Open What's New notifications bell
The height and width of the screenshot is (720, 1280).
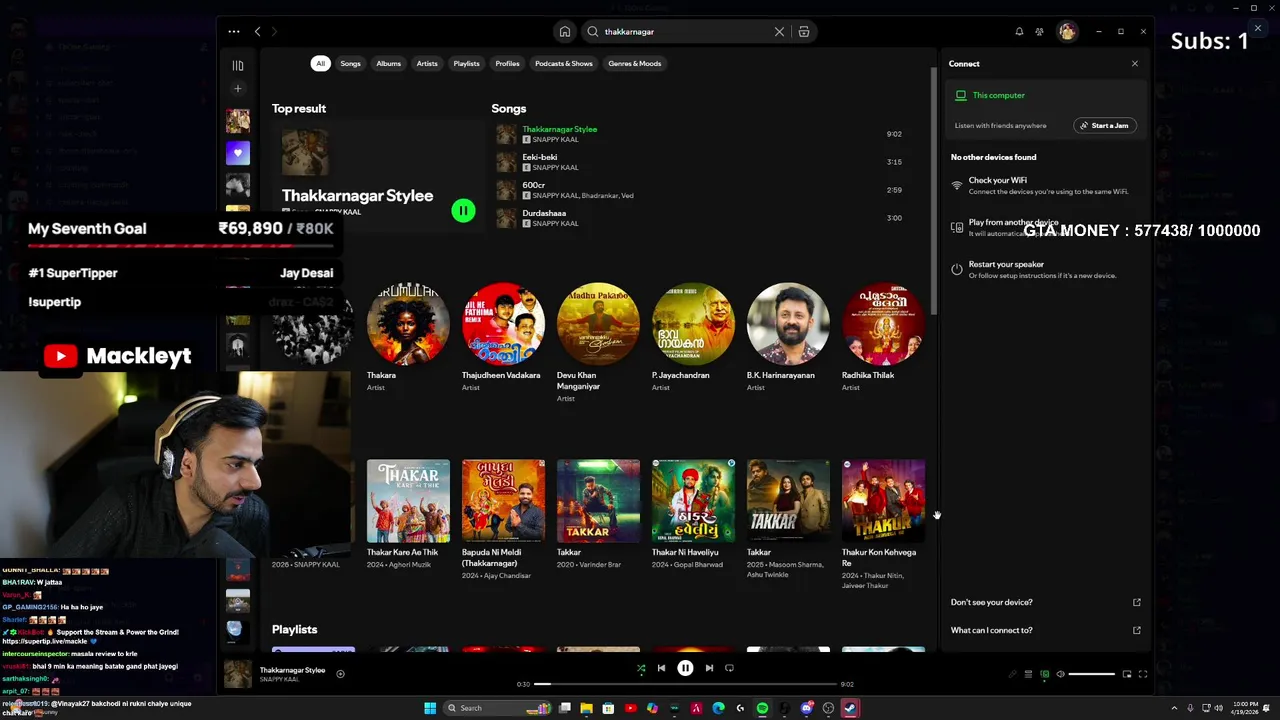(1019, 32)
